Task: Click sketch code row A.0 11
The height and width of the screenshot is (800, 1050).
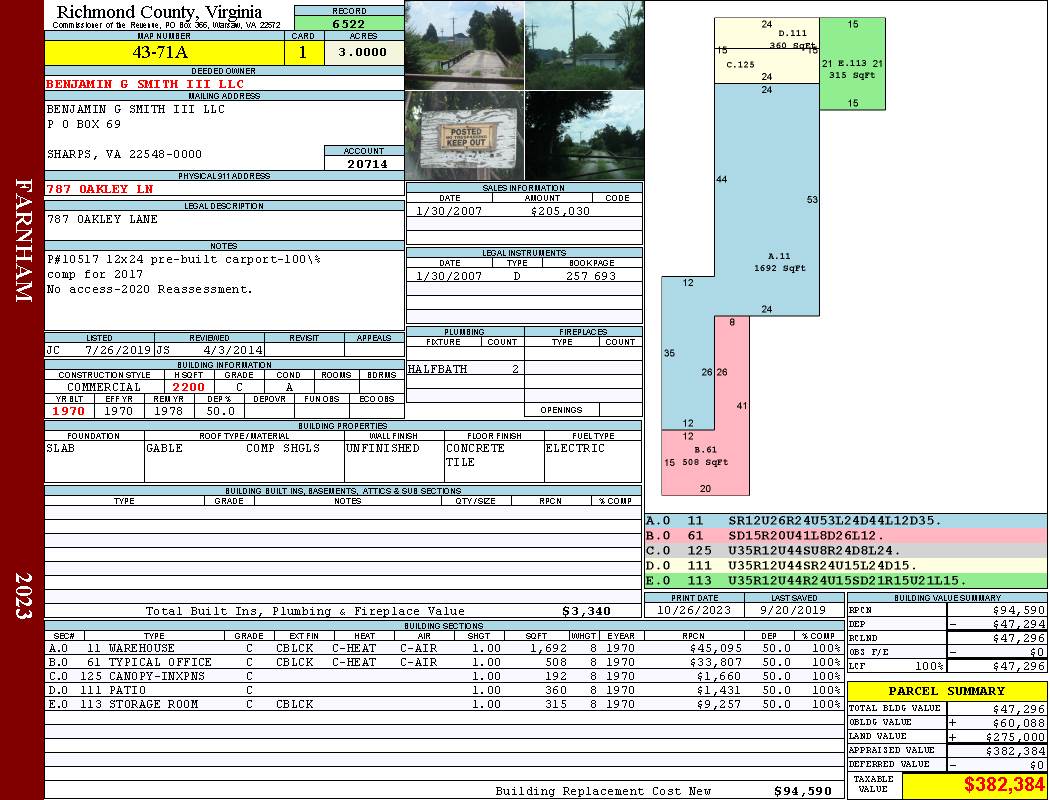Action: [846, 521]
